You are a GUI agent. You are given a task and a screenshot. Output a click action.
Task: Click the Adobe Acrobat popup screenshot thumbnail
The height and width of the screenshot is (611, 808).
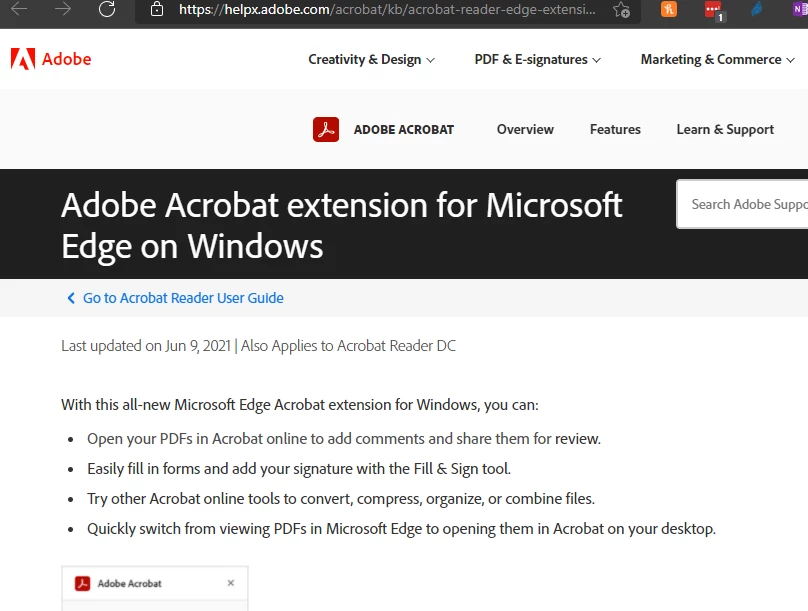click(155, 588)
